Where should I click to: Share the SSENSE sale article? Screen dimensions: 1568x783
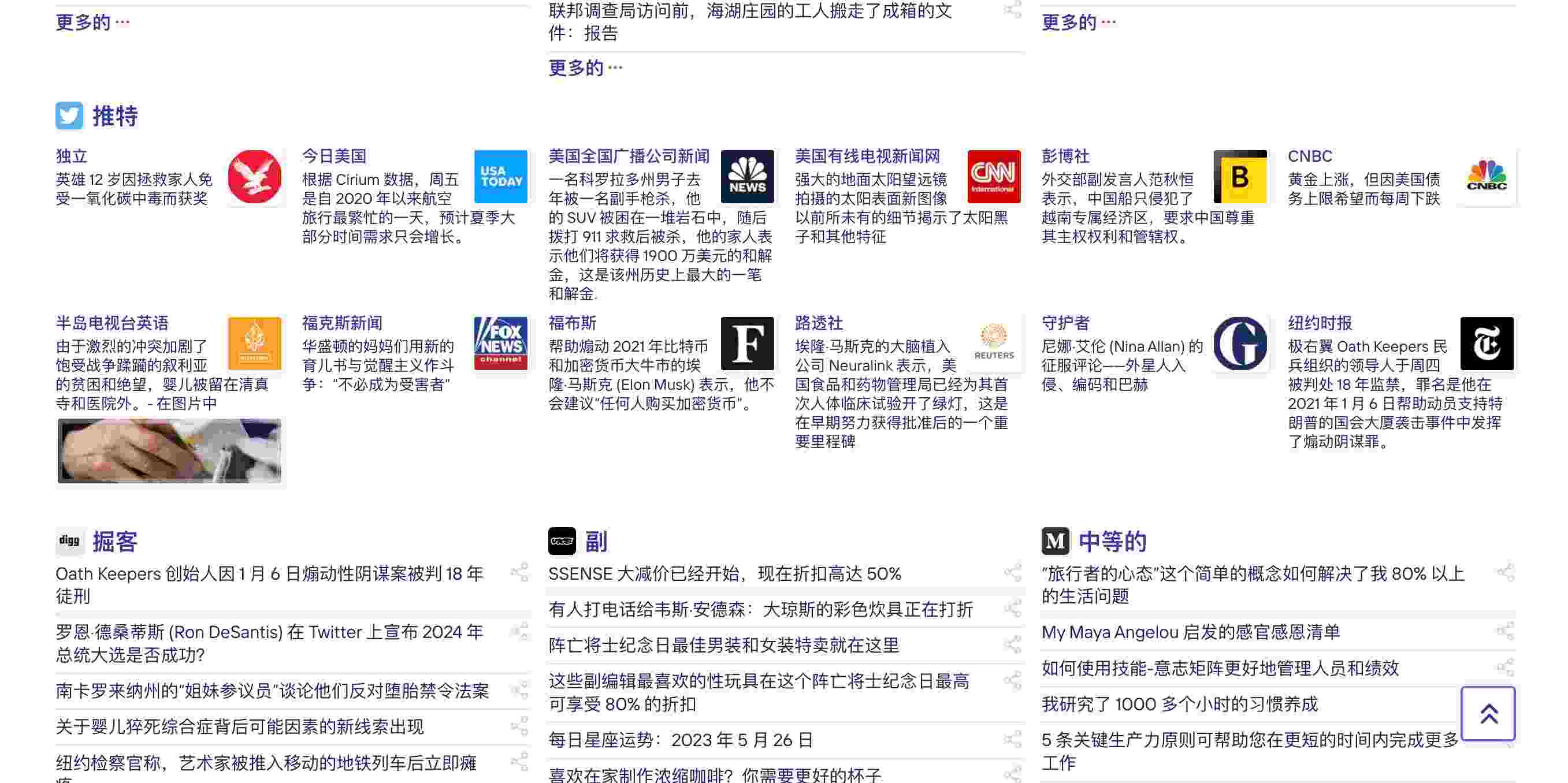click(1012, 572)
